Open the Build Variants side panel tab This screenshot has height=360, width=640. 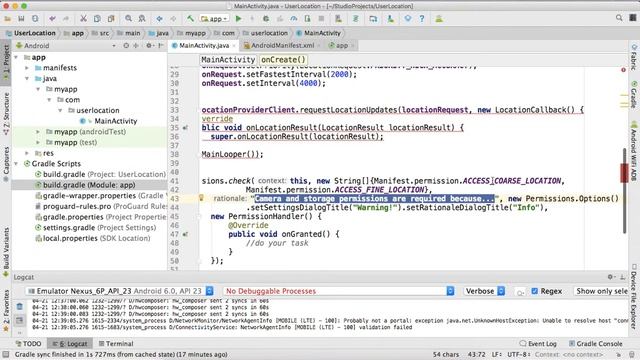(x=6, y=252)
